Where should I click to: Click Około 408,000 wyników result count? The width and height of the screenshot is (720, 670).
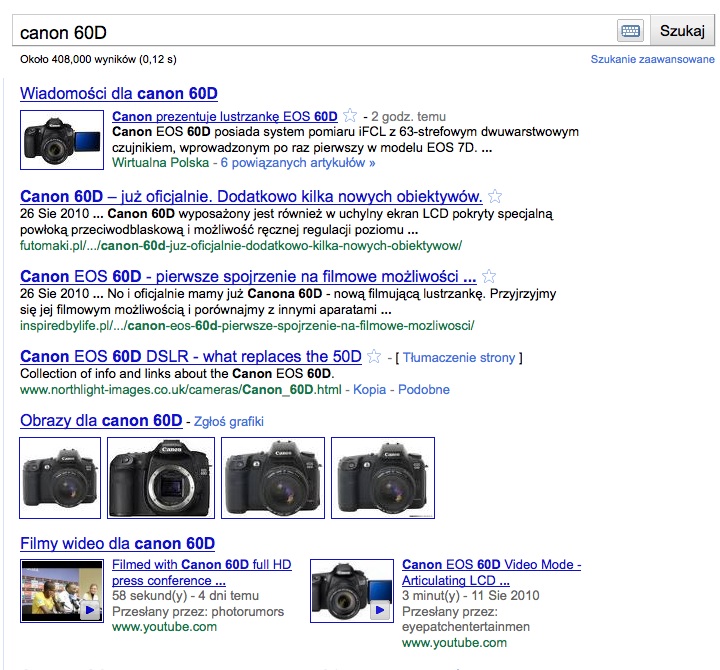[x=98, y=59]
